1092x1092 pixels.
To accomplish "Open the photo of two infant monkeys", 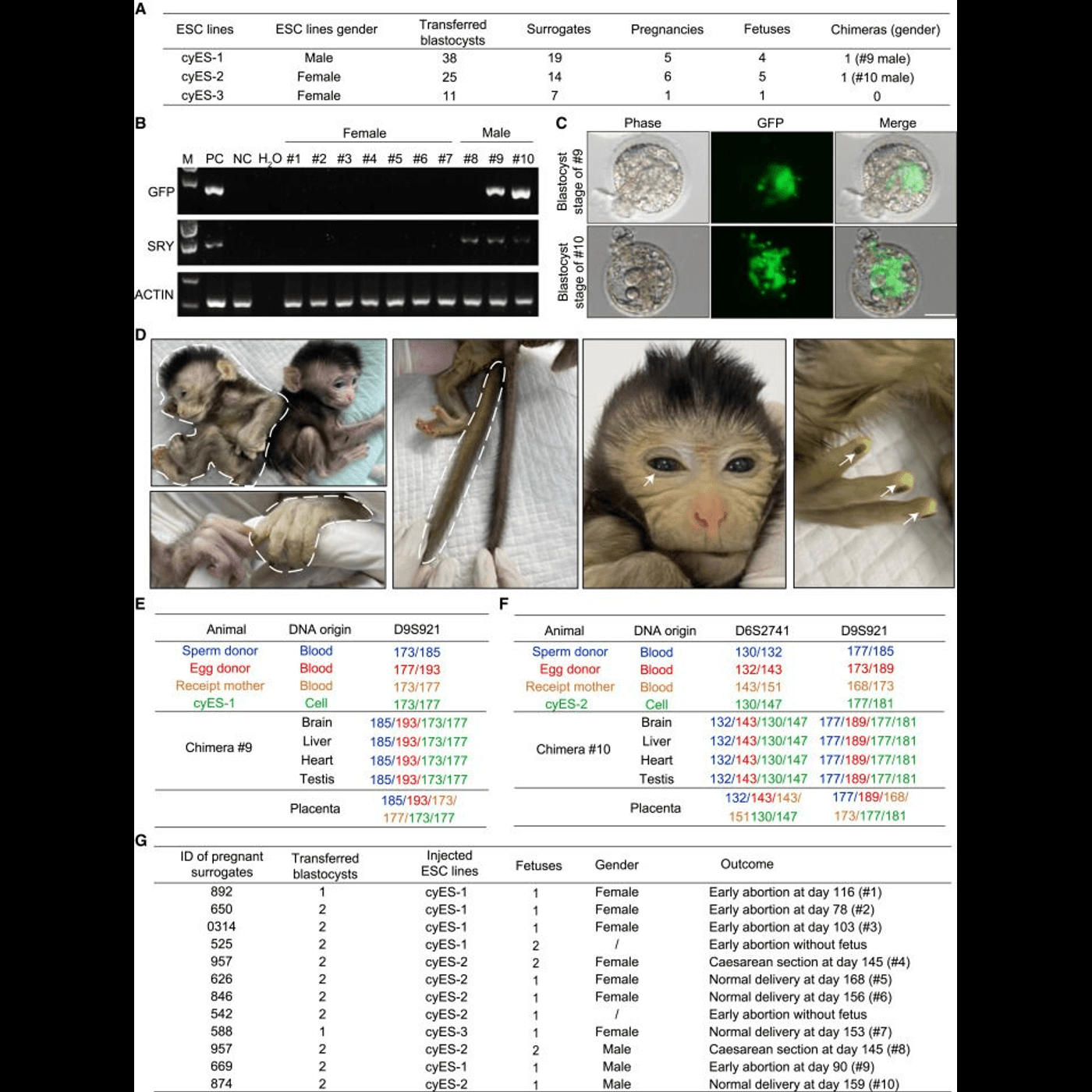I will 268,412.
